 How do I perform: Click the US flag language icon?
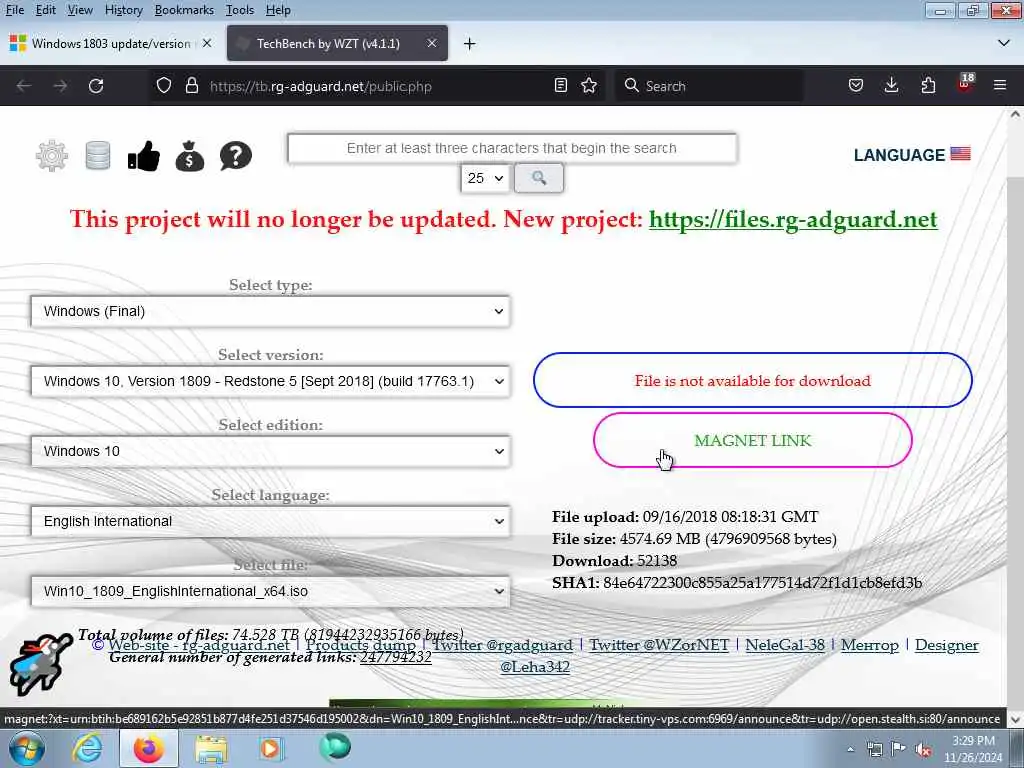click(960, 154)
